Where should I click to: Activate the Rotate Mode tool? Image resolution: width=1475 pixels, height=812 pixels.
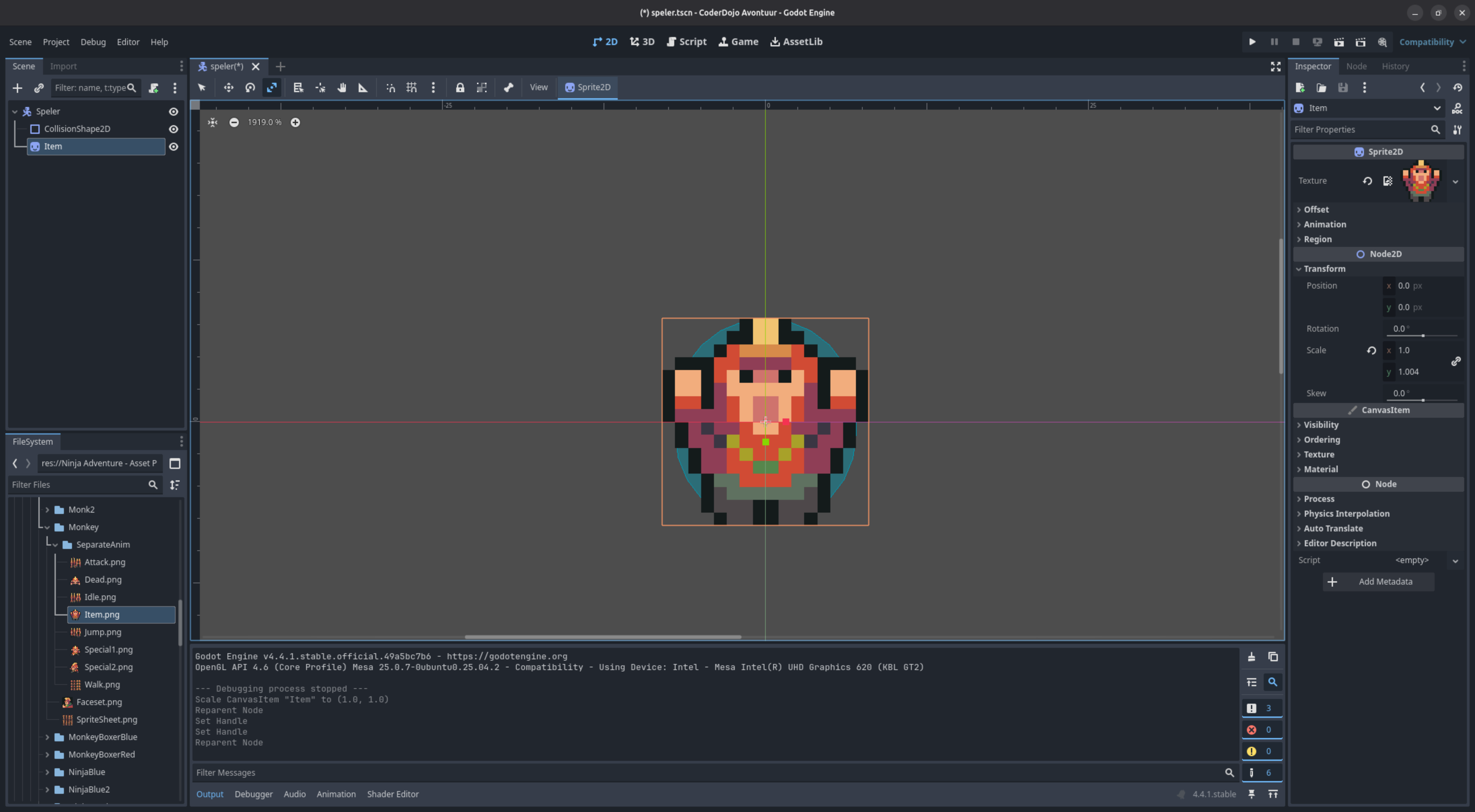(250, 87)
